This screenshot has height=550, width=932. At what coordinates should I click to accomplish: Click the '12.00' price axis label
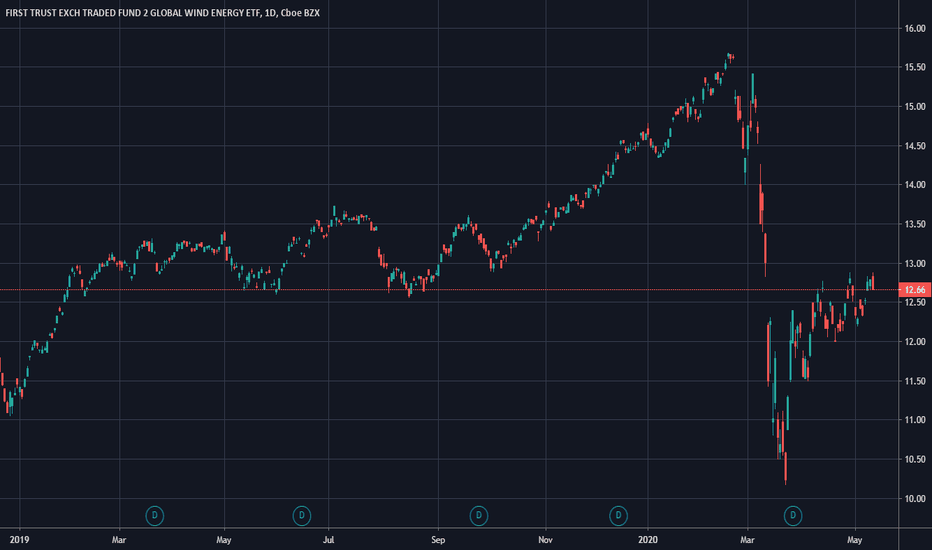(x=915, y=342)
